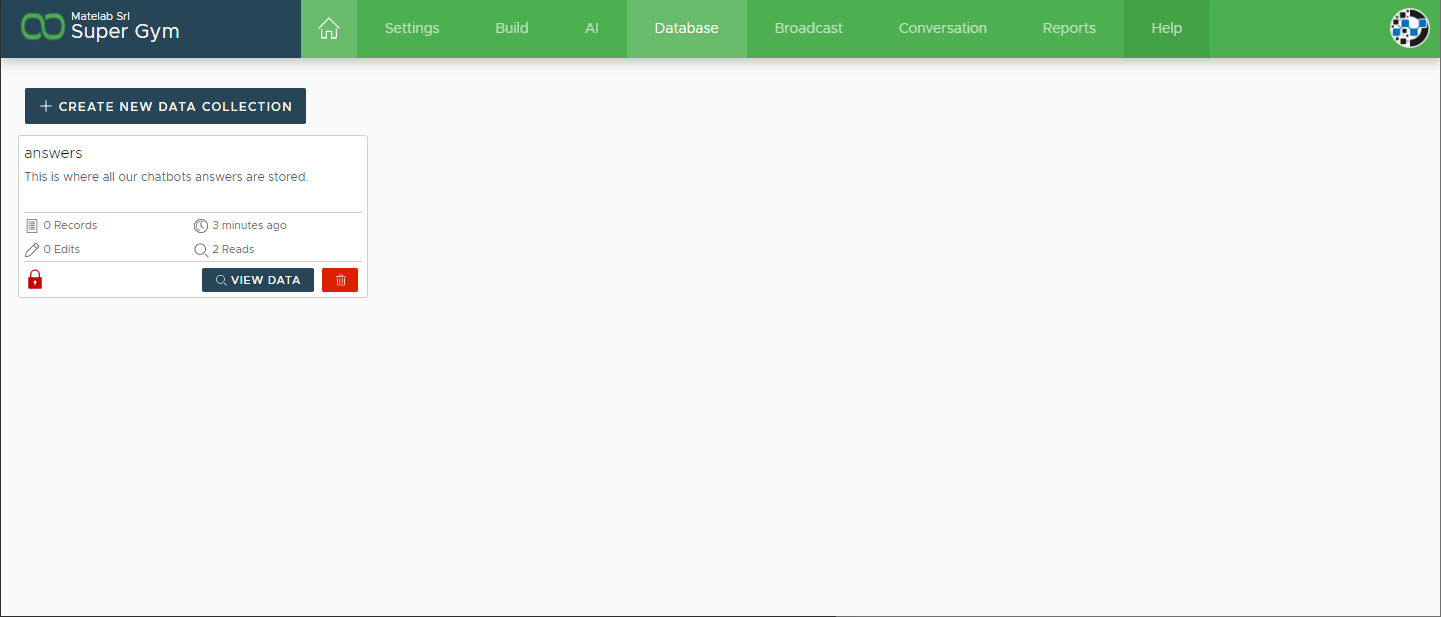The width and height of the screenshot is (1441, 617).
Task: Click the pencil icon next to 0 Edits
Action: pos(32,249)
